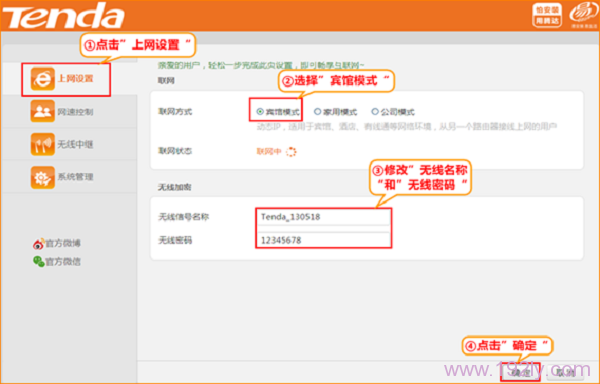Select the 无线中继 antenna icon
600x384 pixels.
[x=42, y=144]
